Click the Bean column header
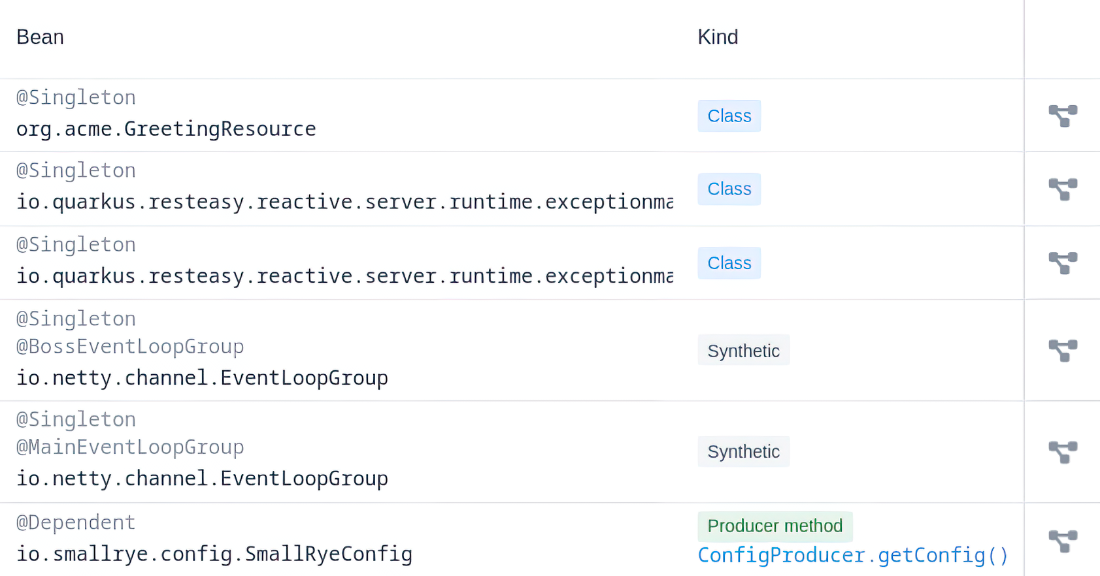1100x576 pixels. coord(40,37)
